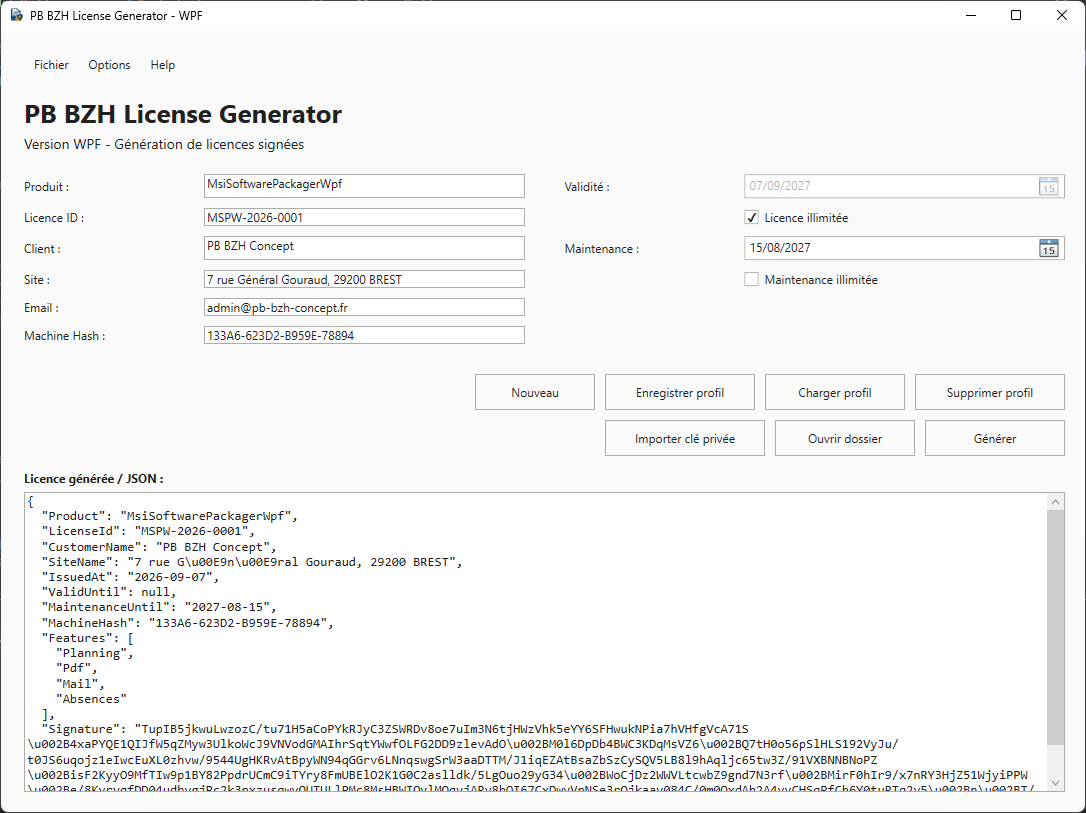Screen dimensions: 1086x813
Task: Focus the Machine Hash input field
Action: coord(364,336)
